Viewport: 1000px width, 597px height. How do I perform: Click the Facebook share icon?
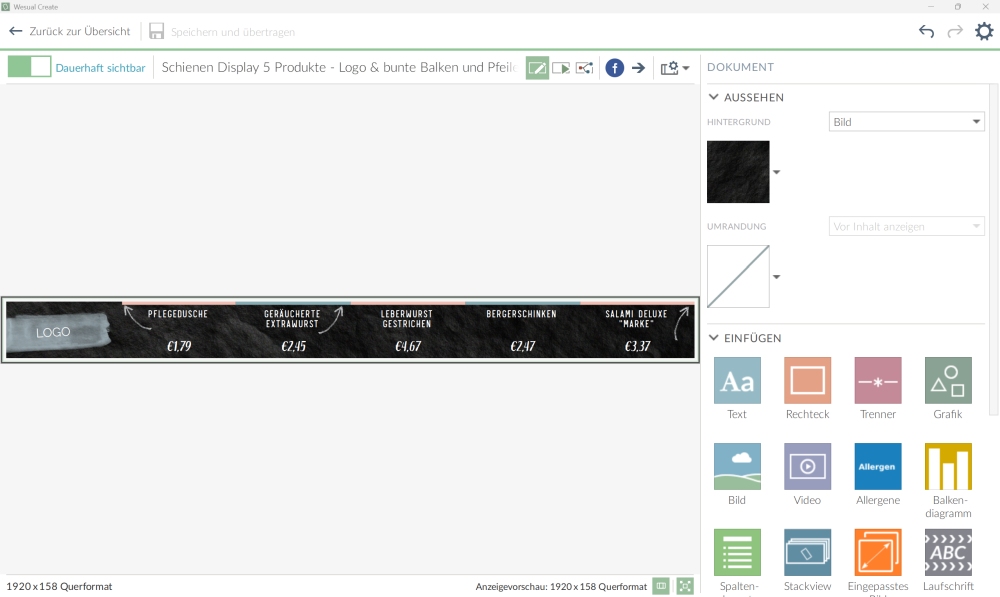[x=614, y=68]
